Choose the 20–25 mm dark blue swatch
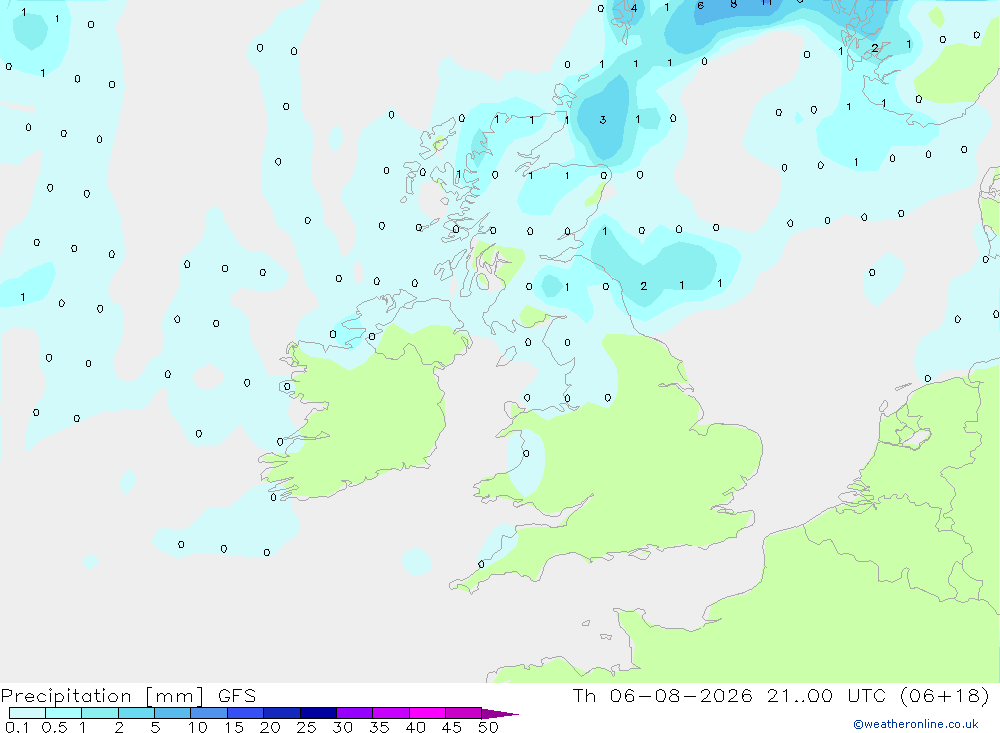This screenshot has height=733, width=1000. [281, 713]
